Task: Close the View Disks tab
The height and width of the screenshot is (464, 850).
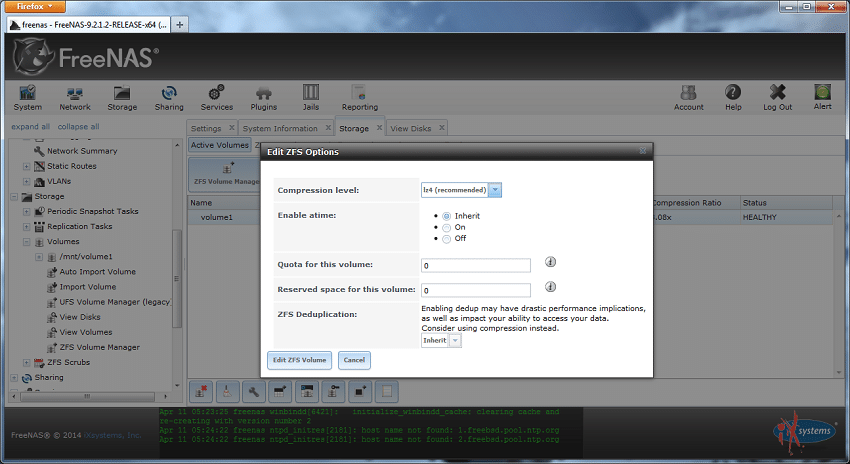Action: [442, 128]
